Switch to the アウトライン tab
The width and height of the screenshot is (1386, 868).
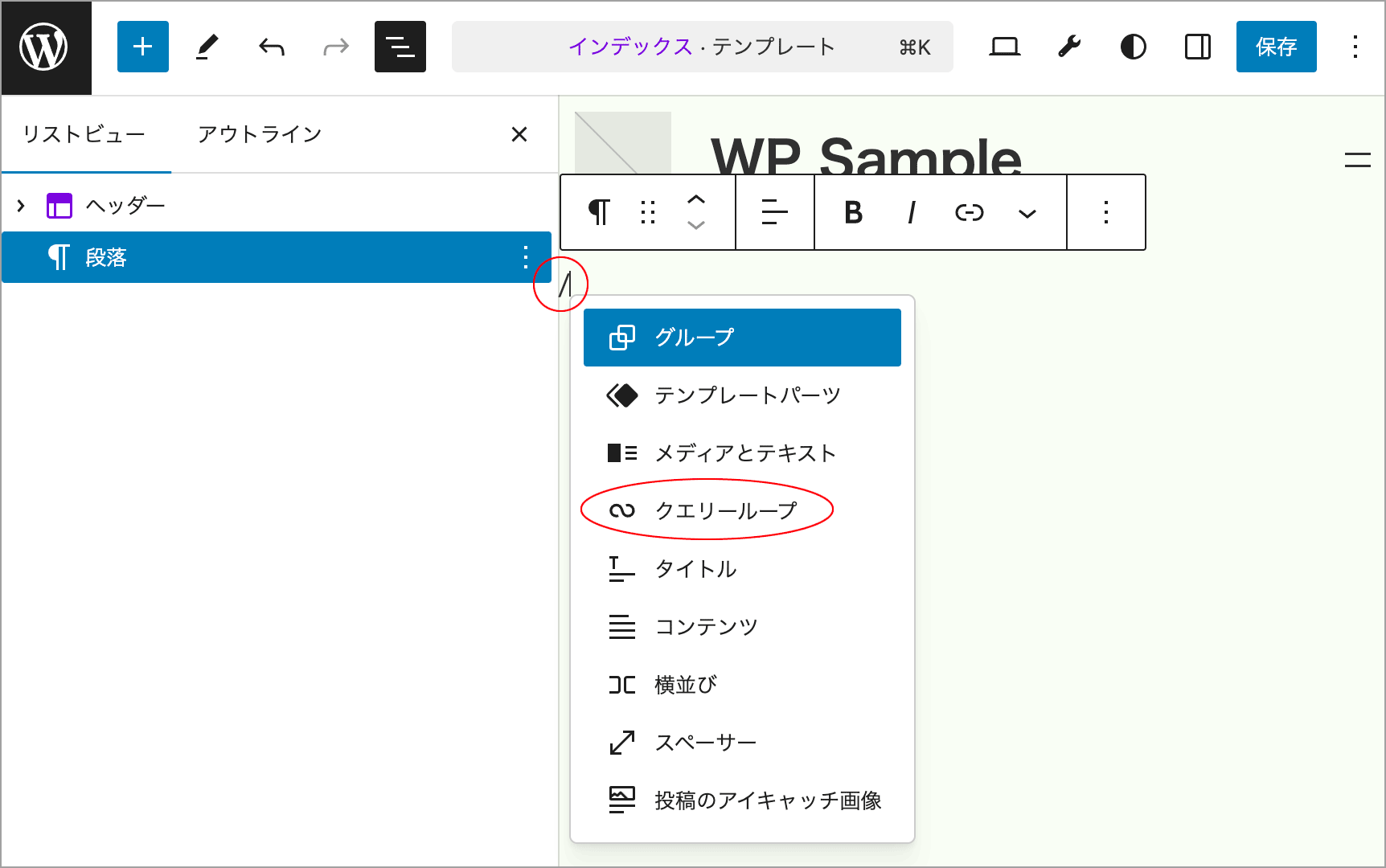tap(260, 134)
